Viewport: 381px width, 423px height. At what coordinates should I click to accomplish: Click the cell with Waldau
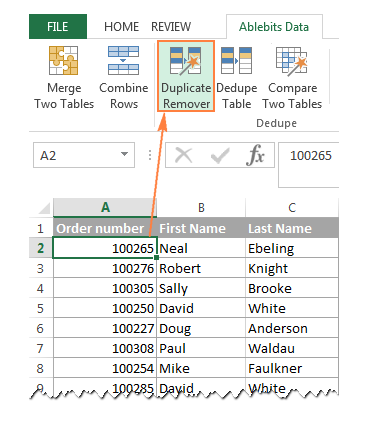(292, 348)
